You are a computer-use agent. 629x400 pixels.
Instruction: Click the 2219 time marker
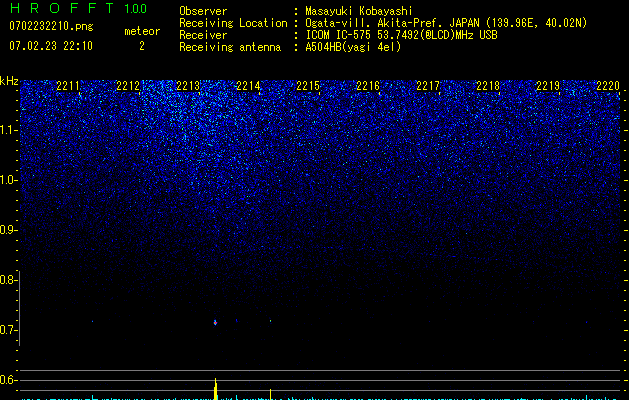click(548, 86)
